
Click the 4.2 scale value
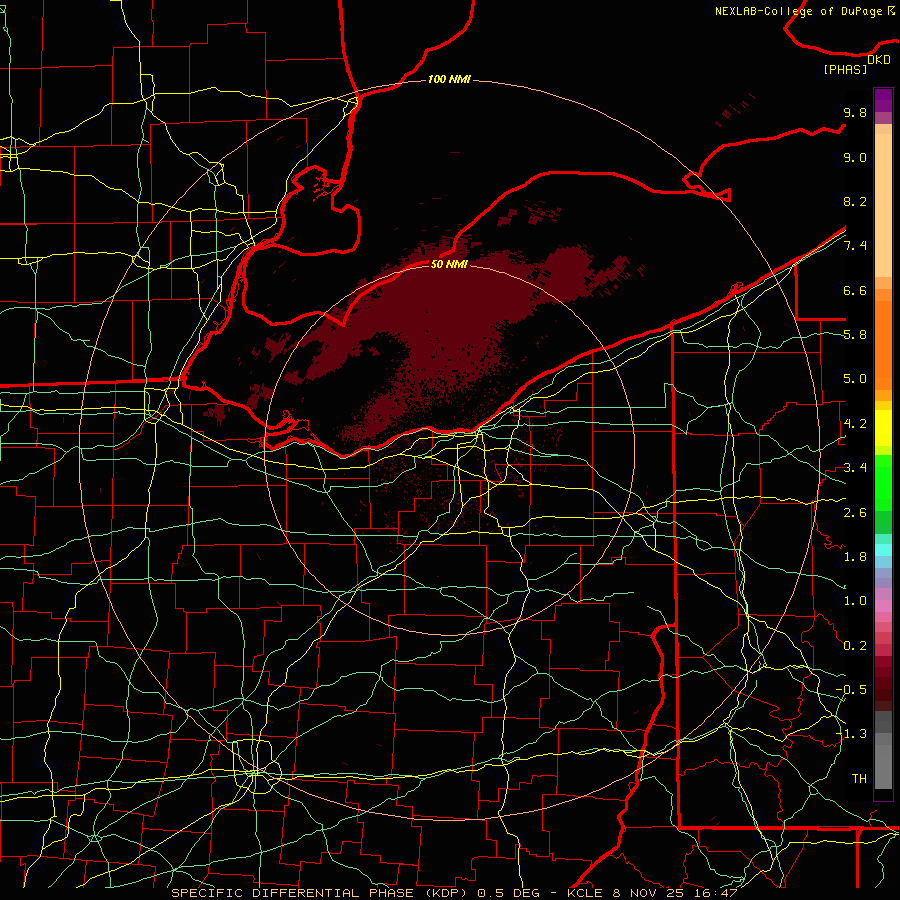tap(855, 424)
